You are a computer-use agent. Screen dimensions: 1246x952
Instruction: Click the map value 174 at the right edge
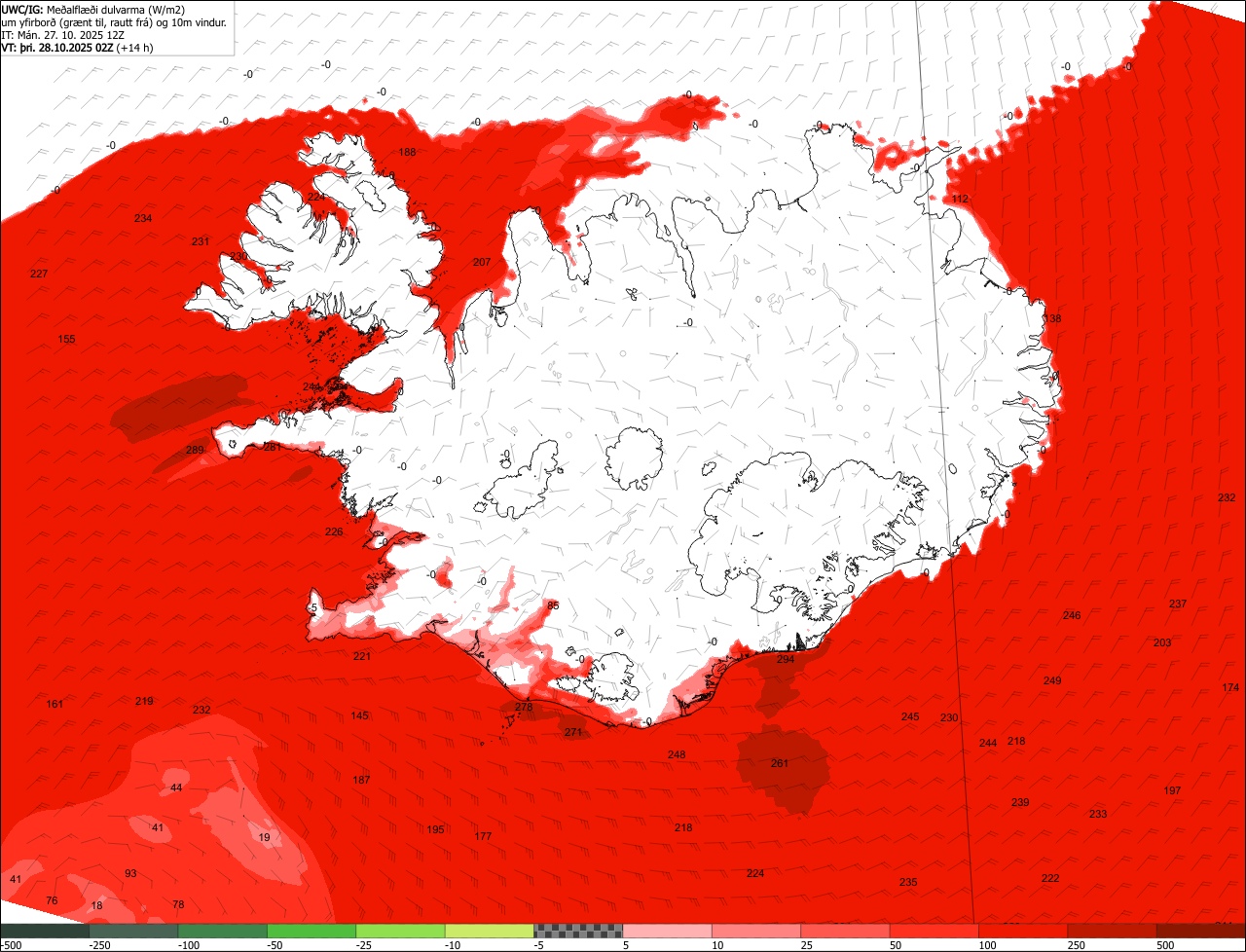[x=1231, y=688]
